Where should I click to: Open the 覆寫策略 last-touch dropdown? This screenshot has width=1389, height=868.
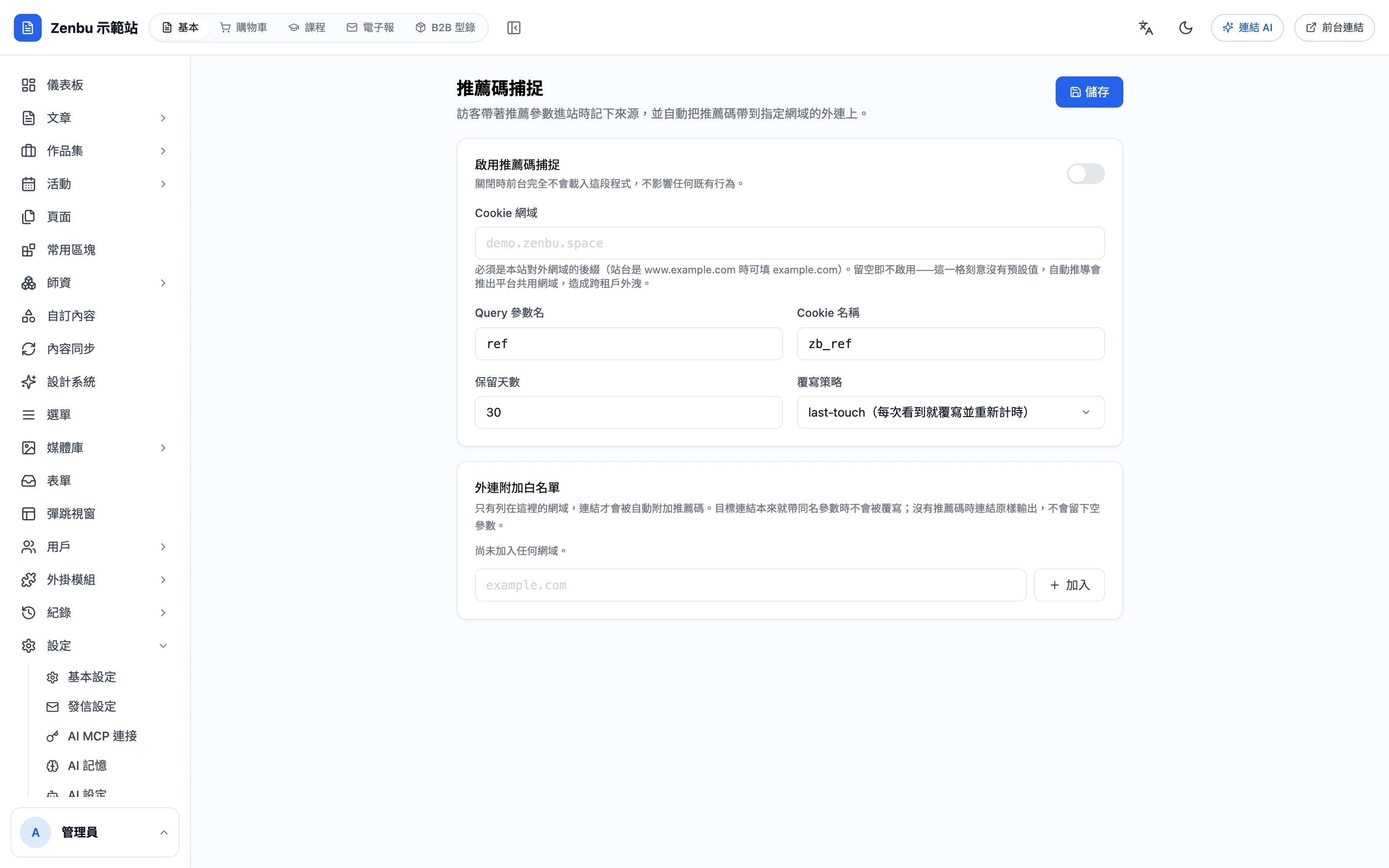click(951, 412)
